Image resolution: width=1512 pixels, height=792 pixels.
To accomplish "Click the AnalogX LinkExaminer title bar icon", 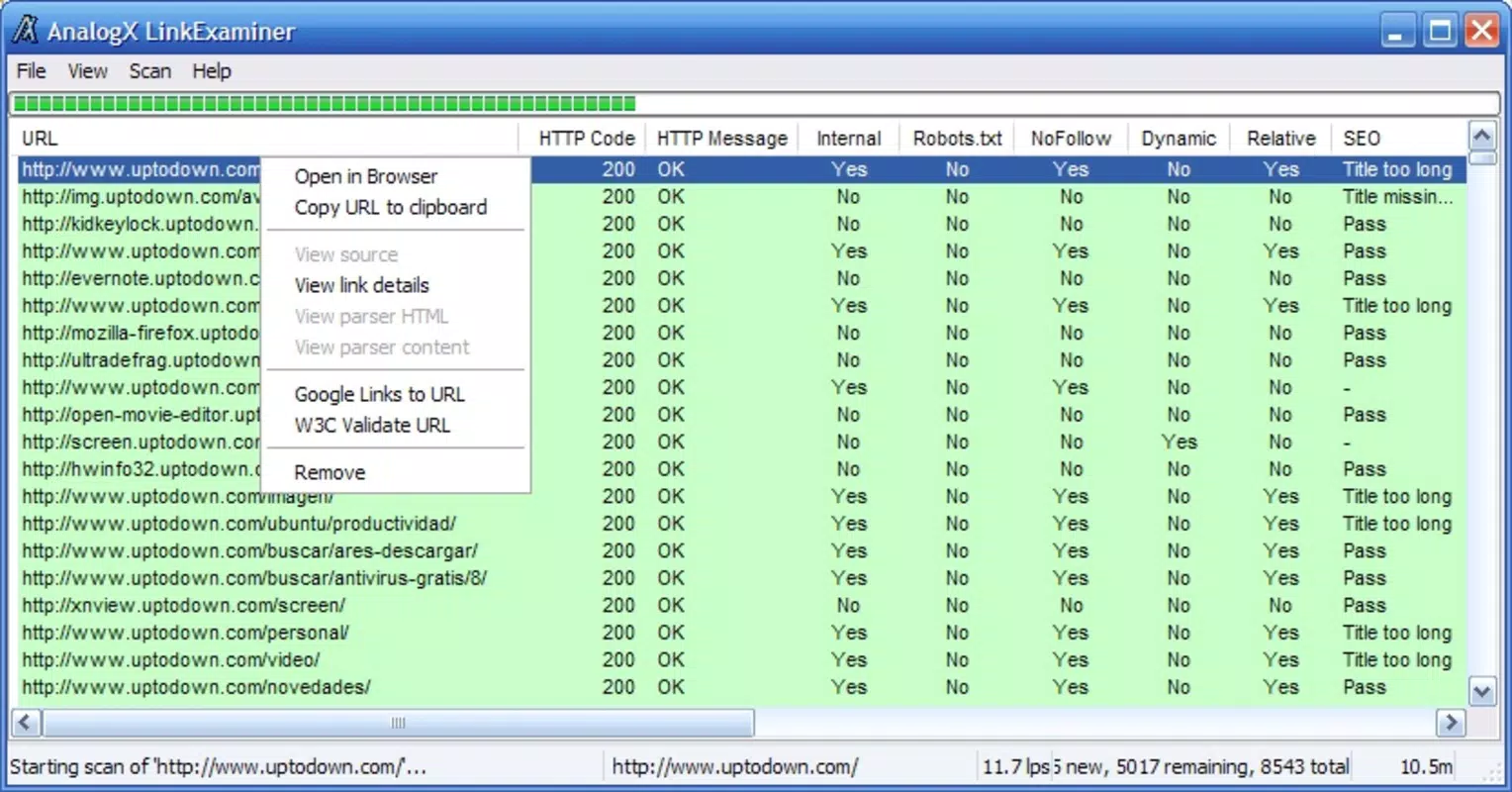I will pos(25,31).
